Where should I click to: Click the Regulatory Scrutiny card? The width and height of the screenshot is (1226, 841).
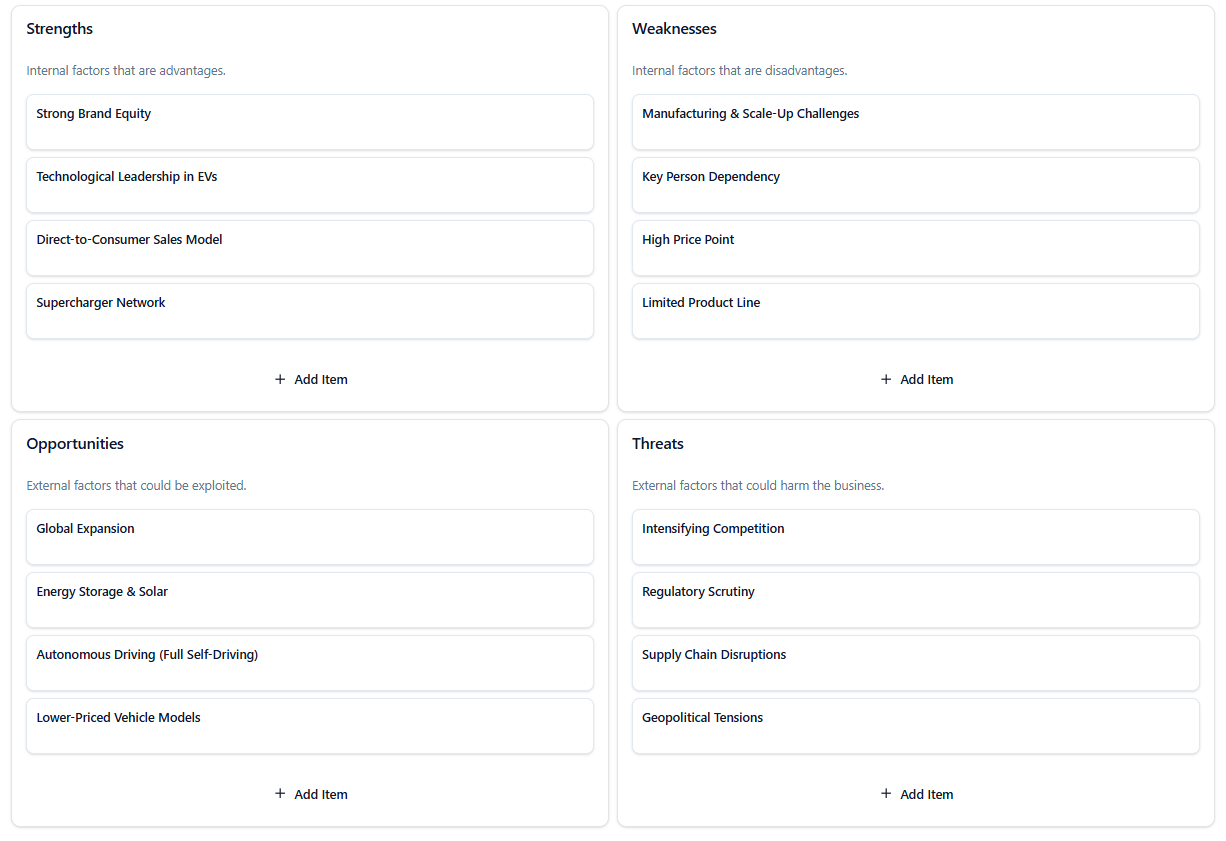click(x=915, y=600)
